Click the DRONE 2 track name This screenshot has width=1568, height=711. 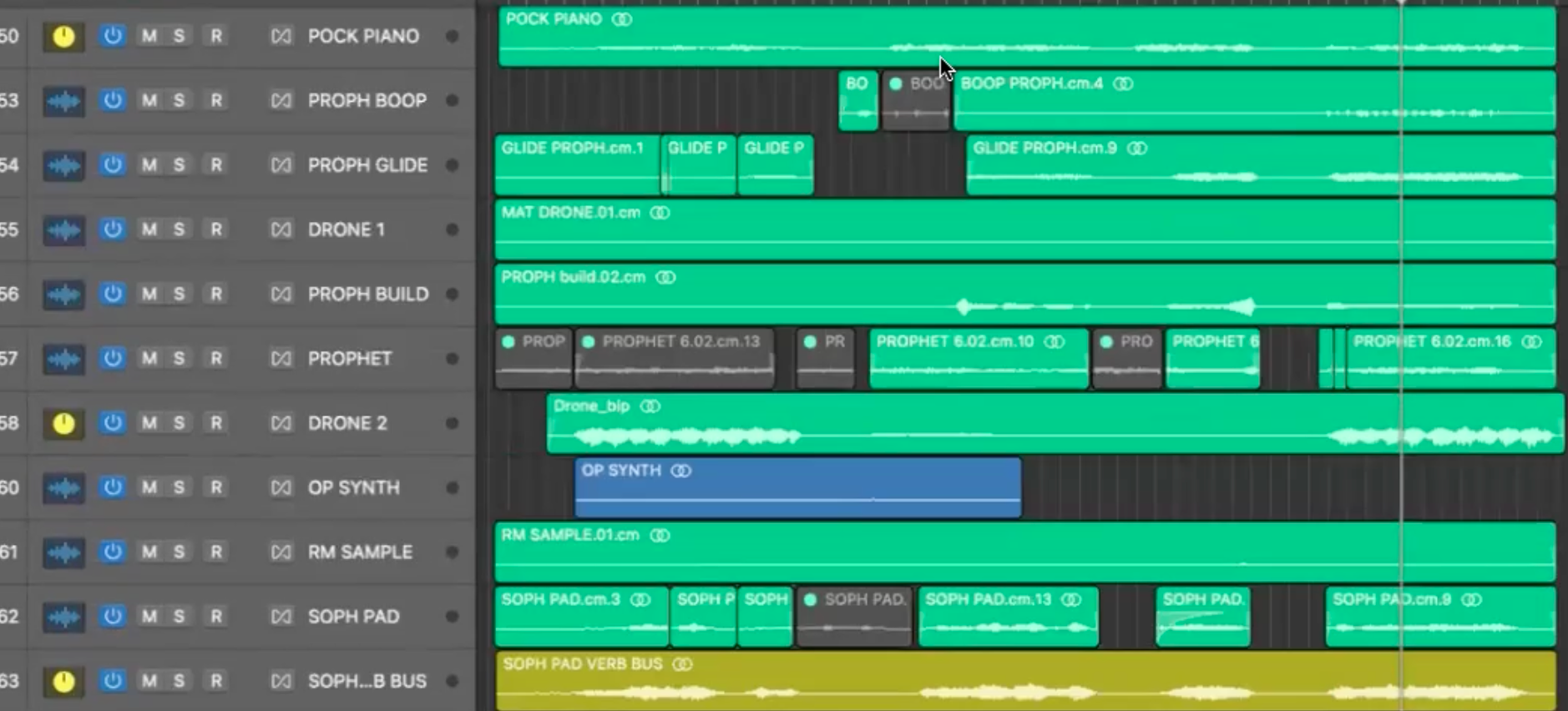coord(347,423)
